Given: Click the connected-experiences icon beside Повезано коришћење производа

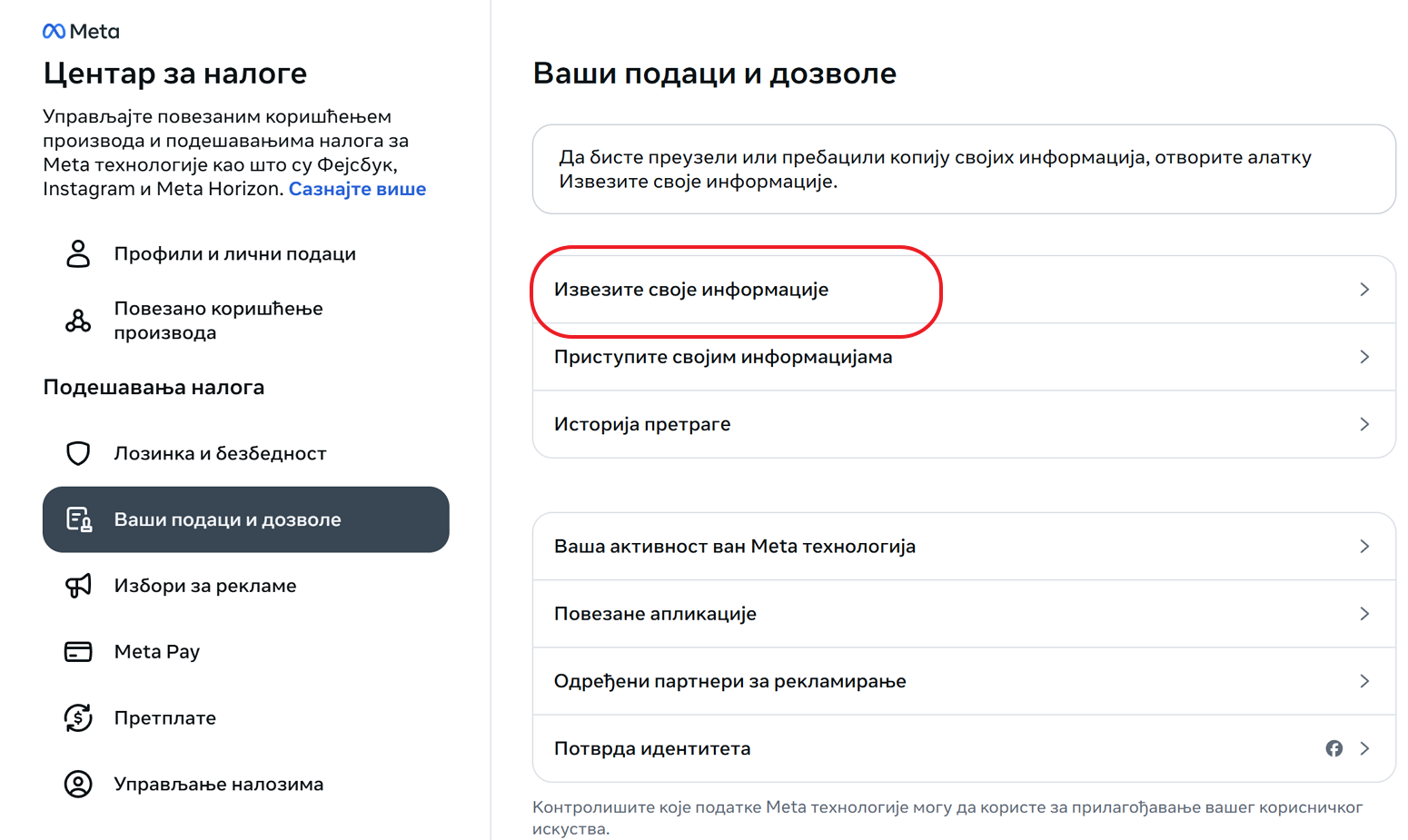Looking at the screenshot, I should [x=78, y=321].
